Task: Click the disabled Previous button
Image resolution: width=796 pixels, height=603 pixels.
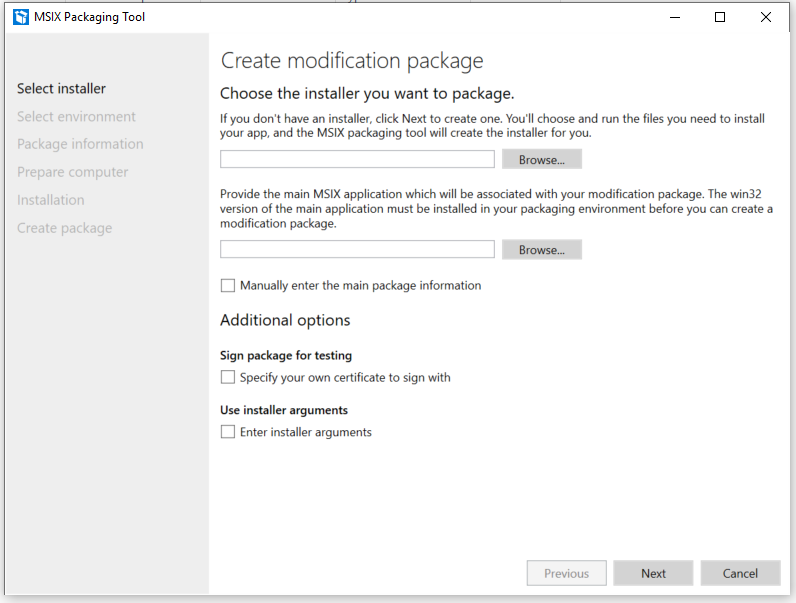Action: point(567,573)
